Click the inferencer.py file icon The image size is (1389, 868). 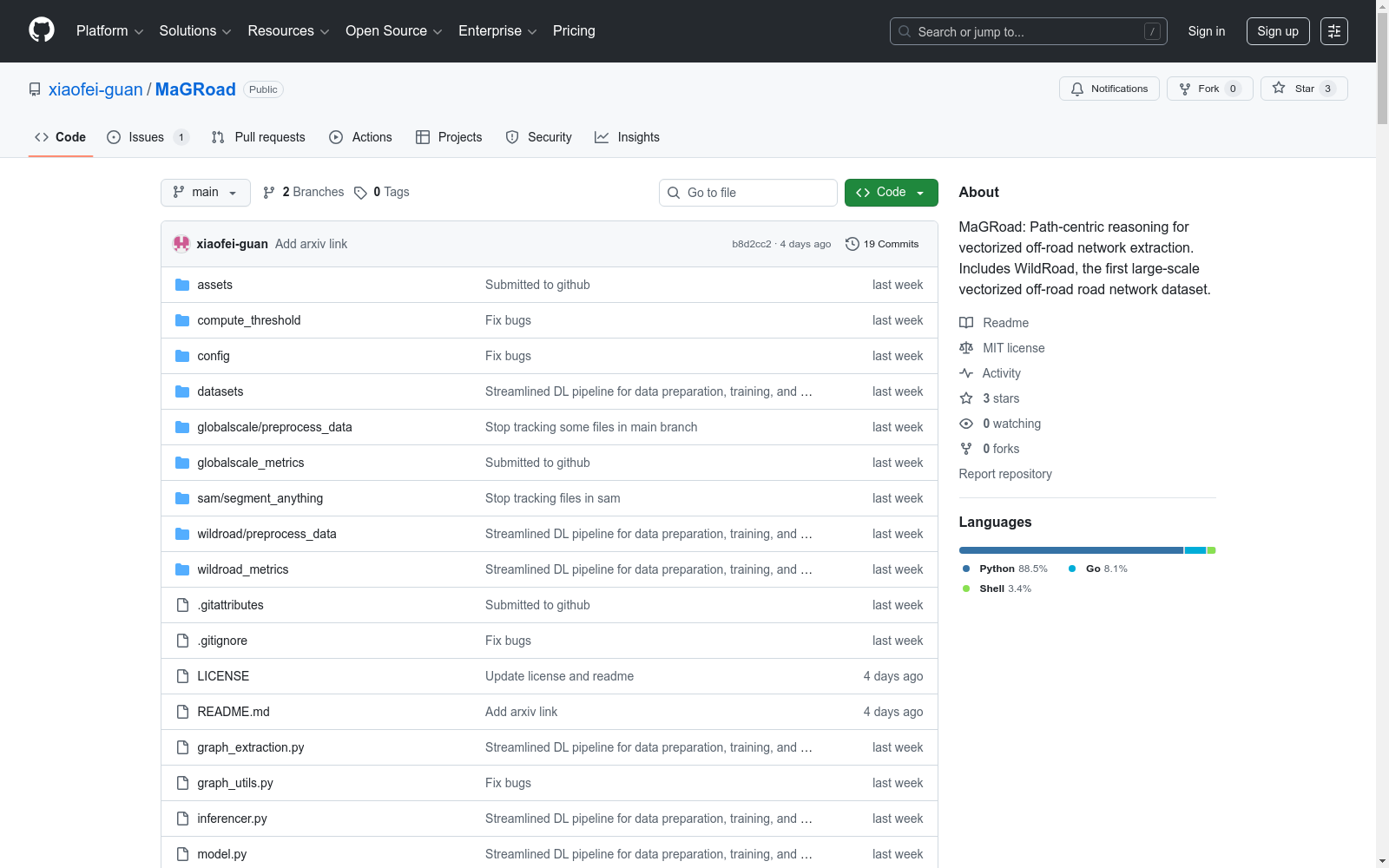click(182, 819)
